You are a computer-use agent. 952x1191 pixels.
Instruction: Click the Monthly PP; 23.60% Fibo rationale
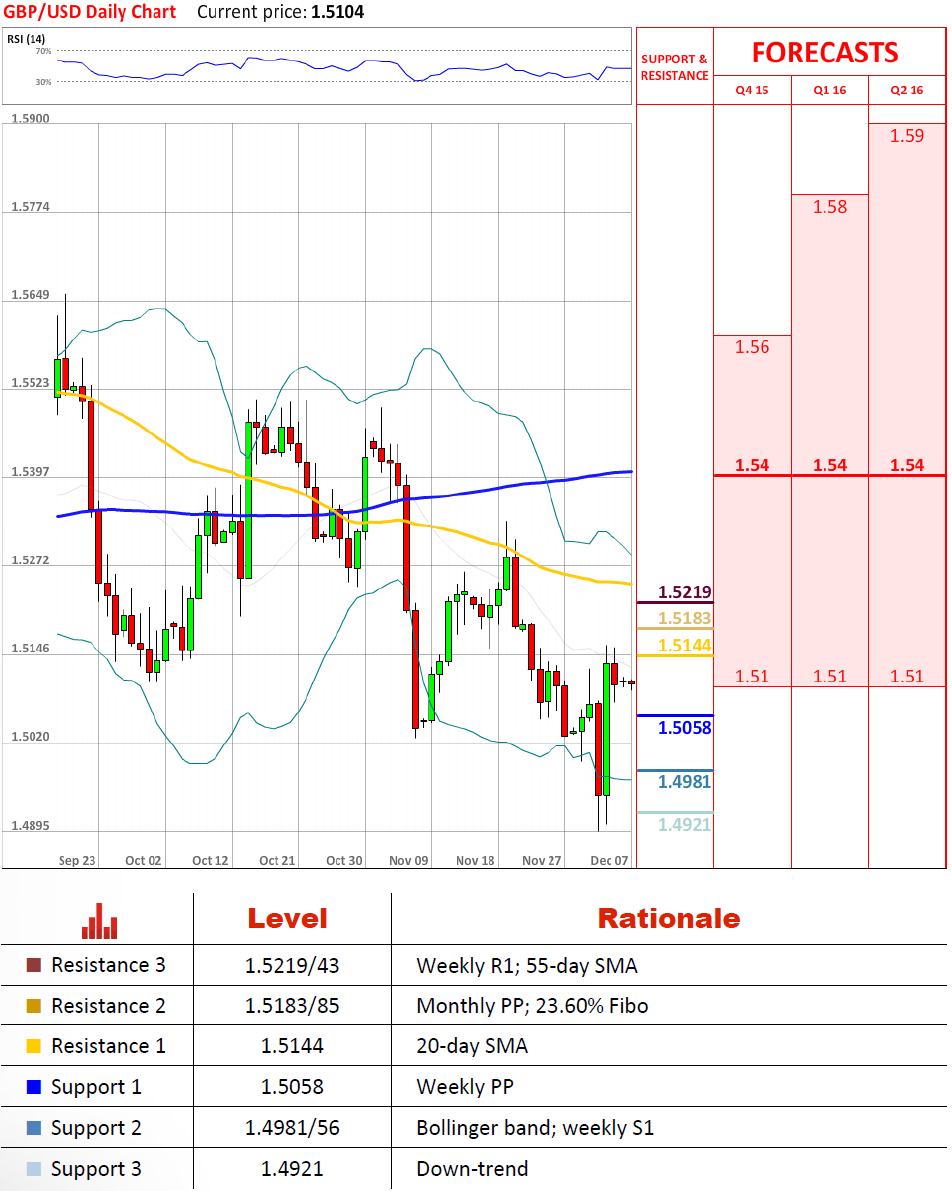[532, 1006]
